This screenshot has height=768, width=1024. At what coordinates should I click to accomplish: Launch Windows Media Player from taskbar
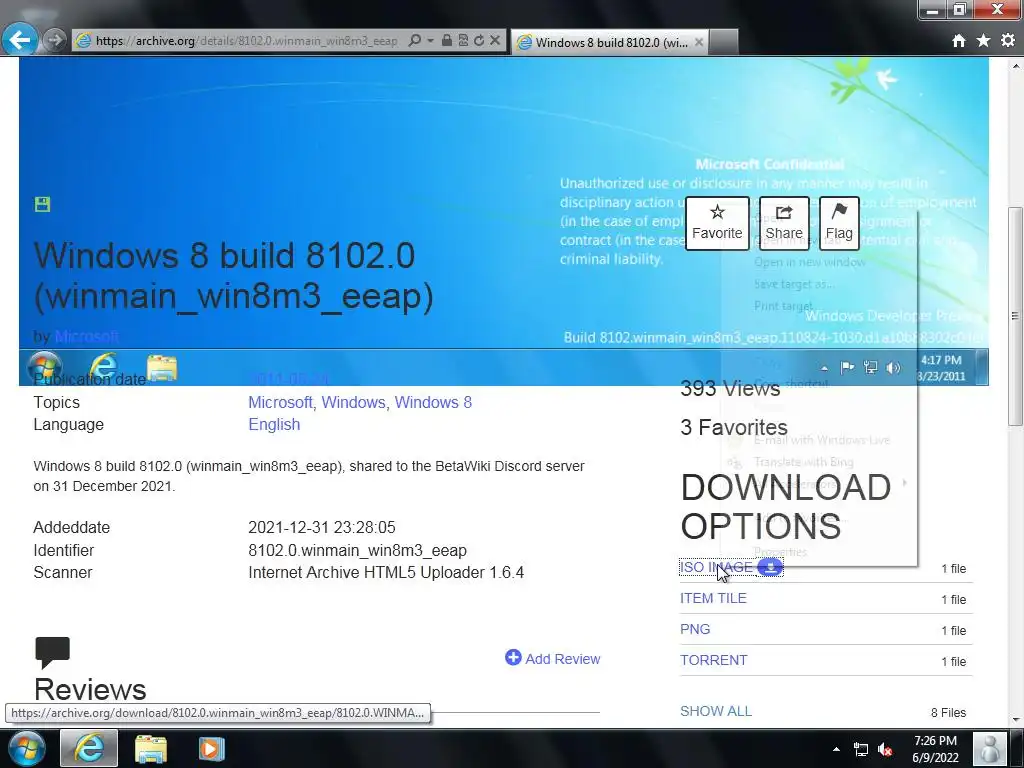click(211, 749)
